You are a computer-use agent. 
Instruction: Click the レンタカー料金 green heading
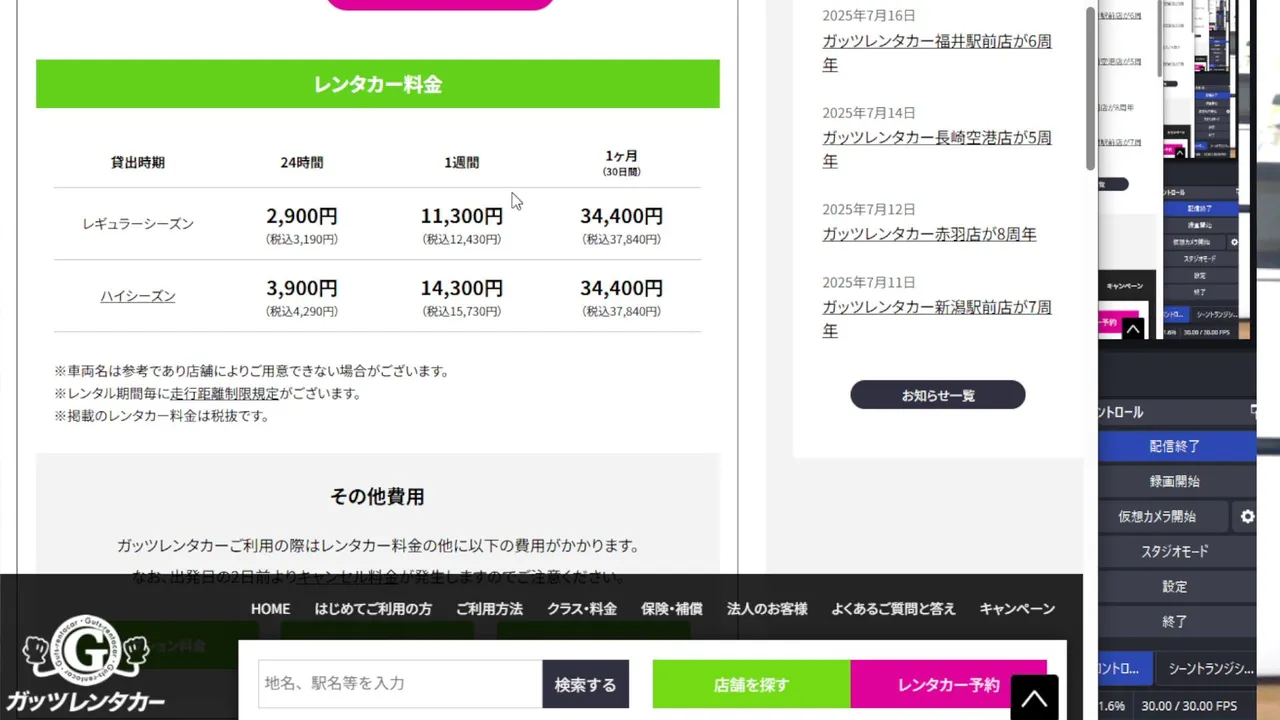[x=378, y=84]
